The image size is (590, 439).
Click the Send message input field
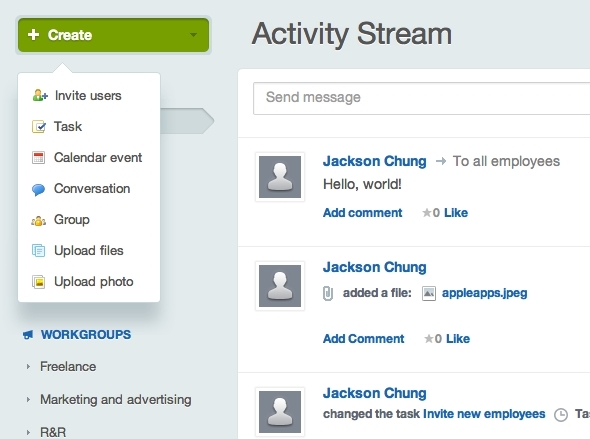pos(421,98)
